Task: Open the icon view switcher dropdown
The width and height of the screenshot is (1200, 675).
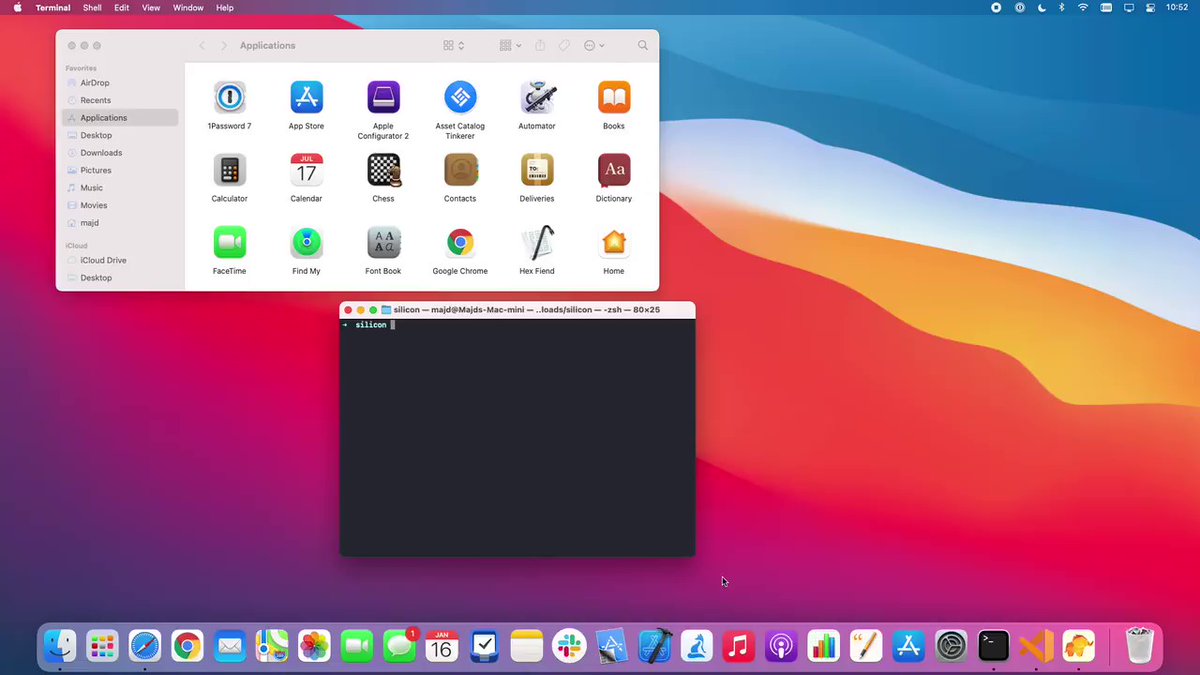Action: (454, 46)
